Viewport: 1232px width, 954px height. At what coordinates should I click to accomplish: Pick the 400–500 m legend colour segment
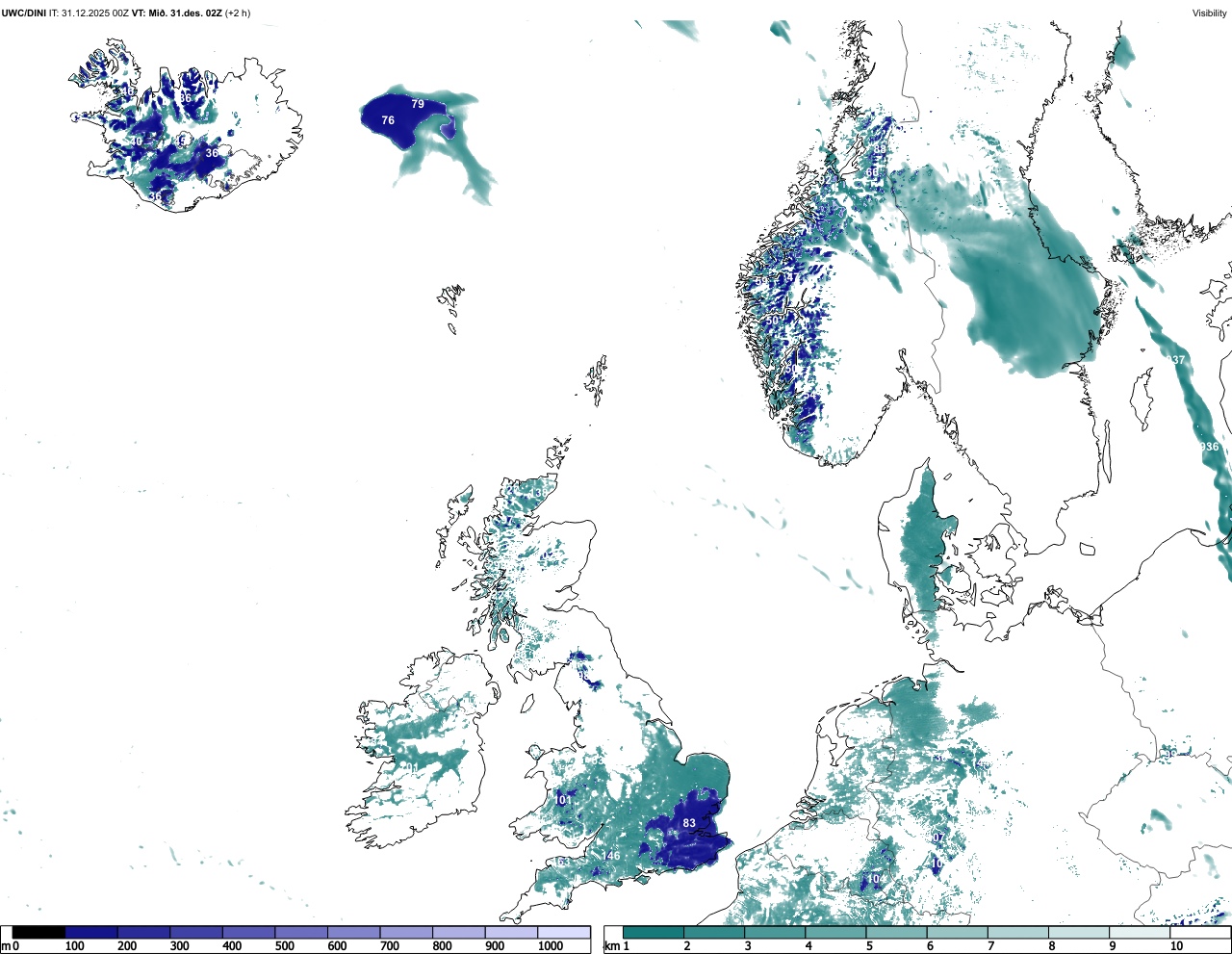[249, 933]
